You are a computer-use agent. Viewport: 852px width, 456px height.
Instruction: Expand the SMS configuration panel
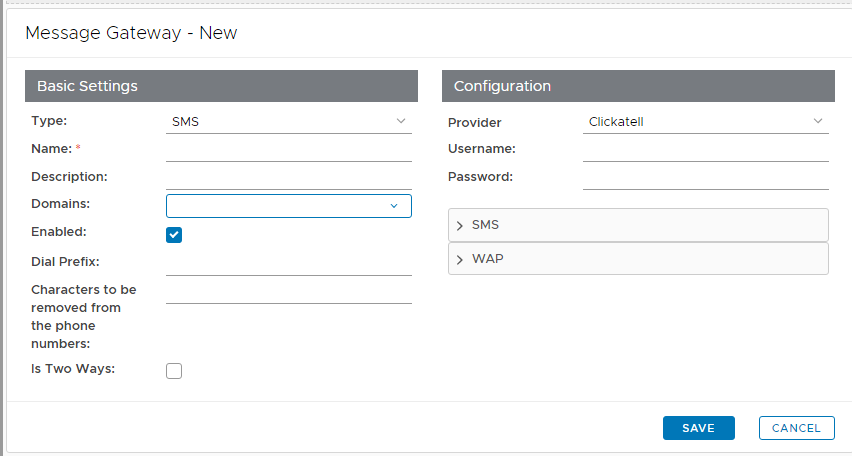coord(638,225)
